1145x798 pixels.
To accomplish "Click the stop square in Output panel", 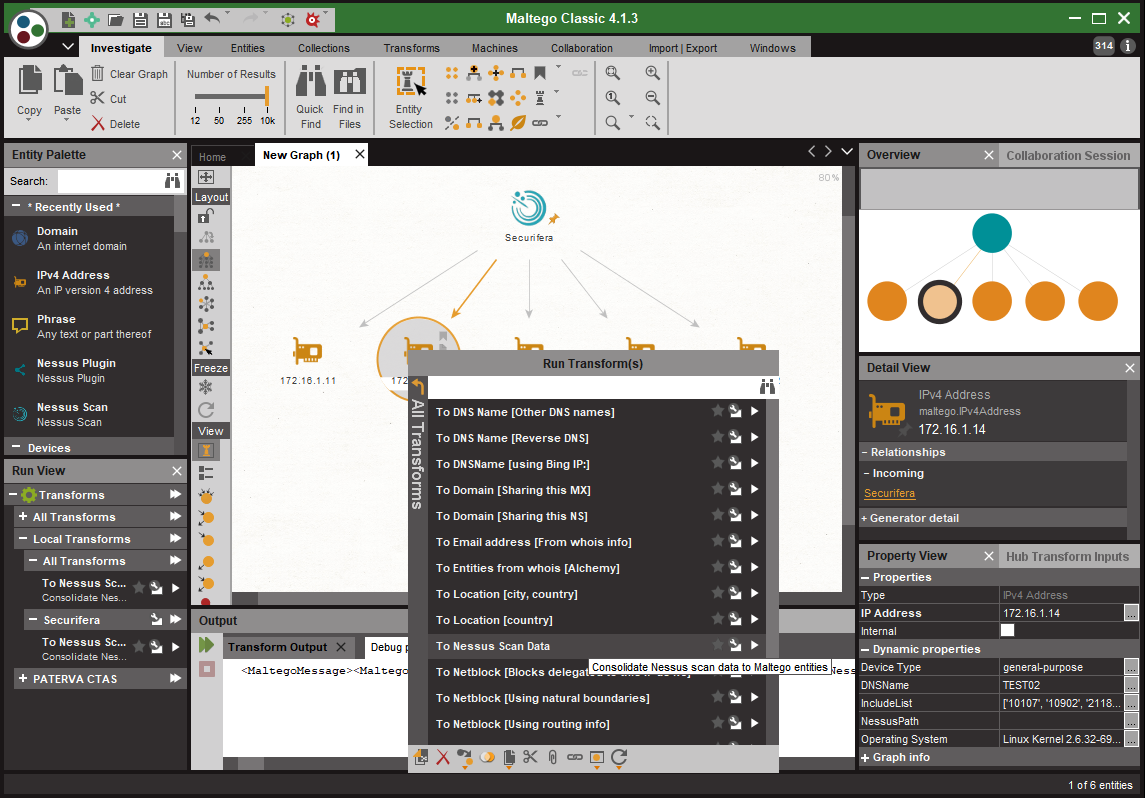I will [x=207, y=669].
